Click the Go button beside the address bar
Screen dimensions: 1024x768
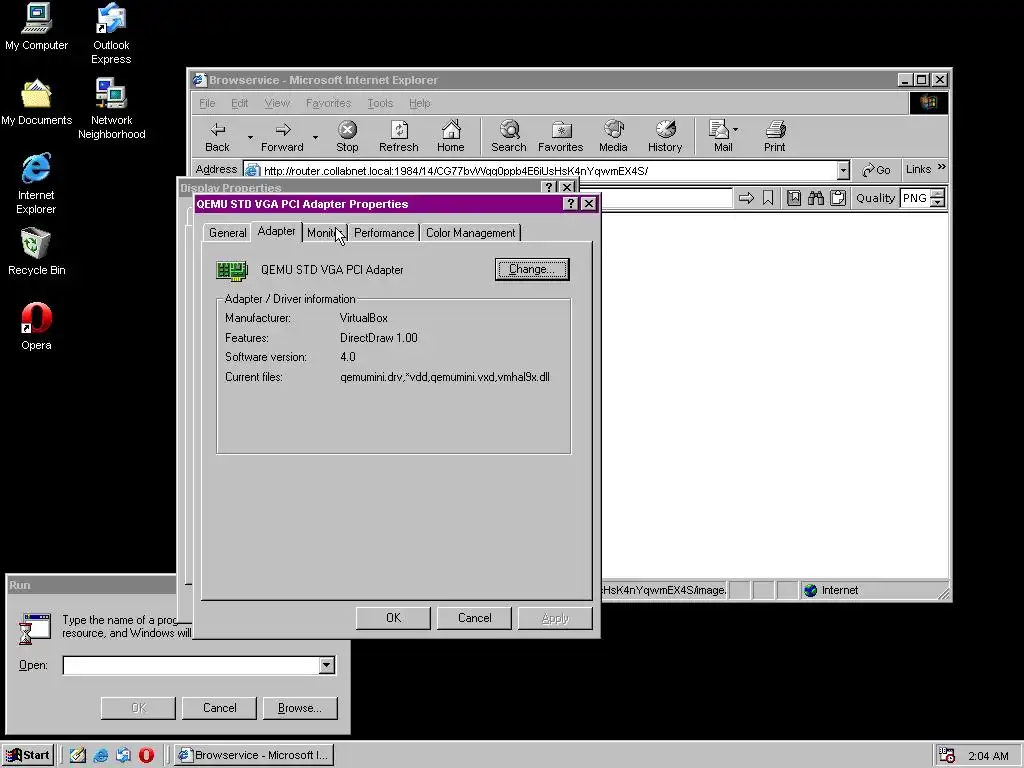[876, 170]
